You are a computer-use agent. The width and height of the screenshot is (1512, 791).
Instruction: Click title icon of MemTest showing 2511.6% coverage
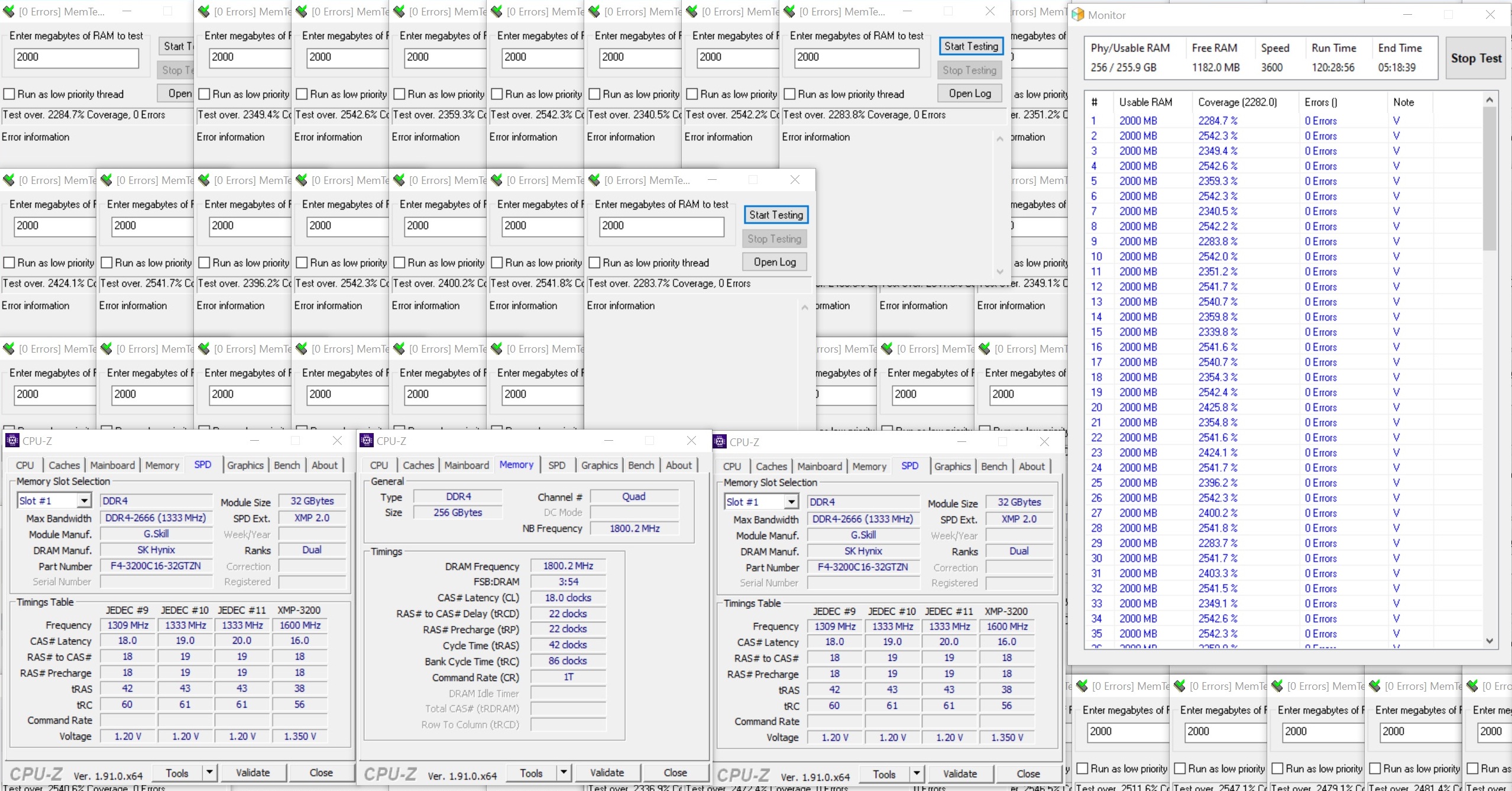1082,686
